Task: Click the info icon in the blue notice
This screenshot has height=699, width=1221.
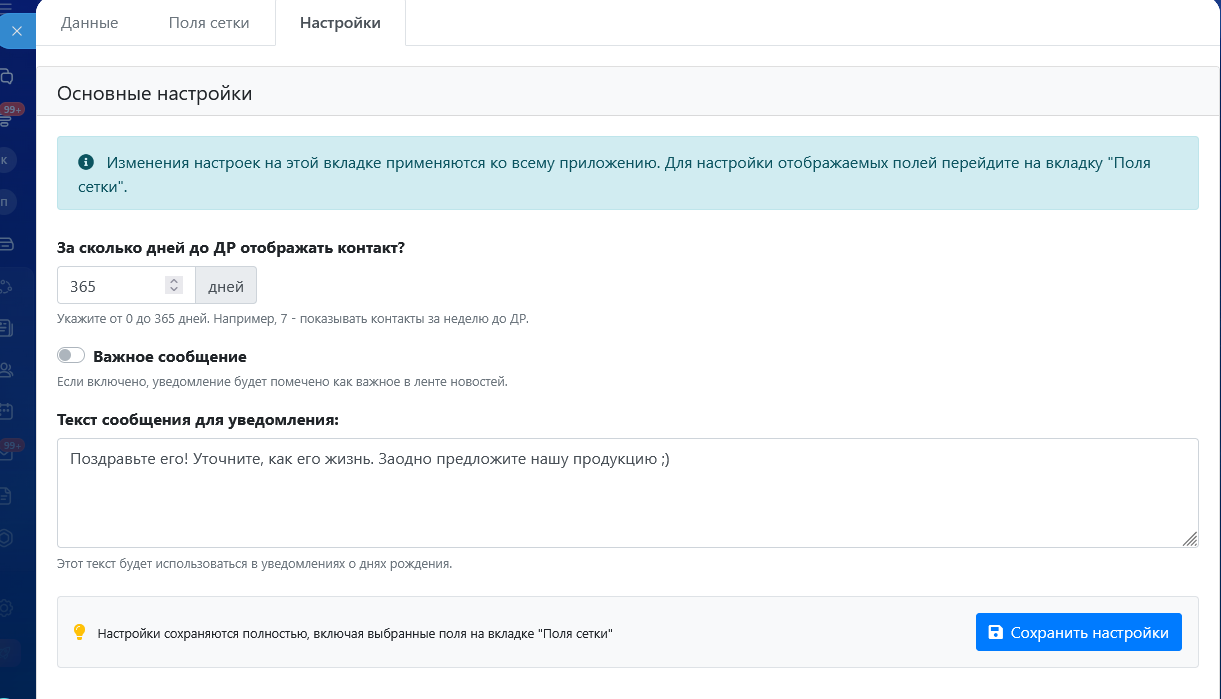Action: (86, 162)
